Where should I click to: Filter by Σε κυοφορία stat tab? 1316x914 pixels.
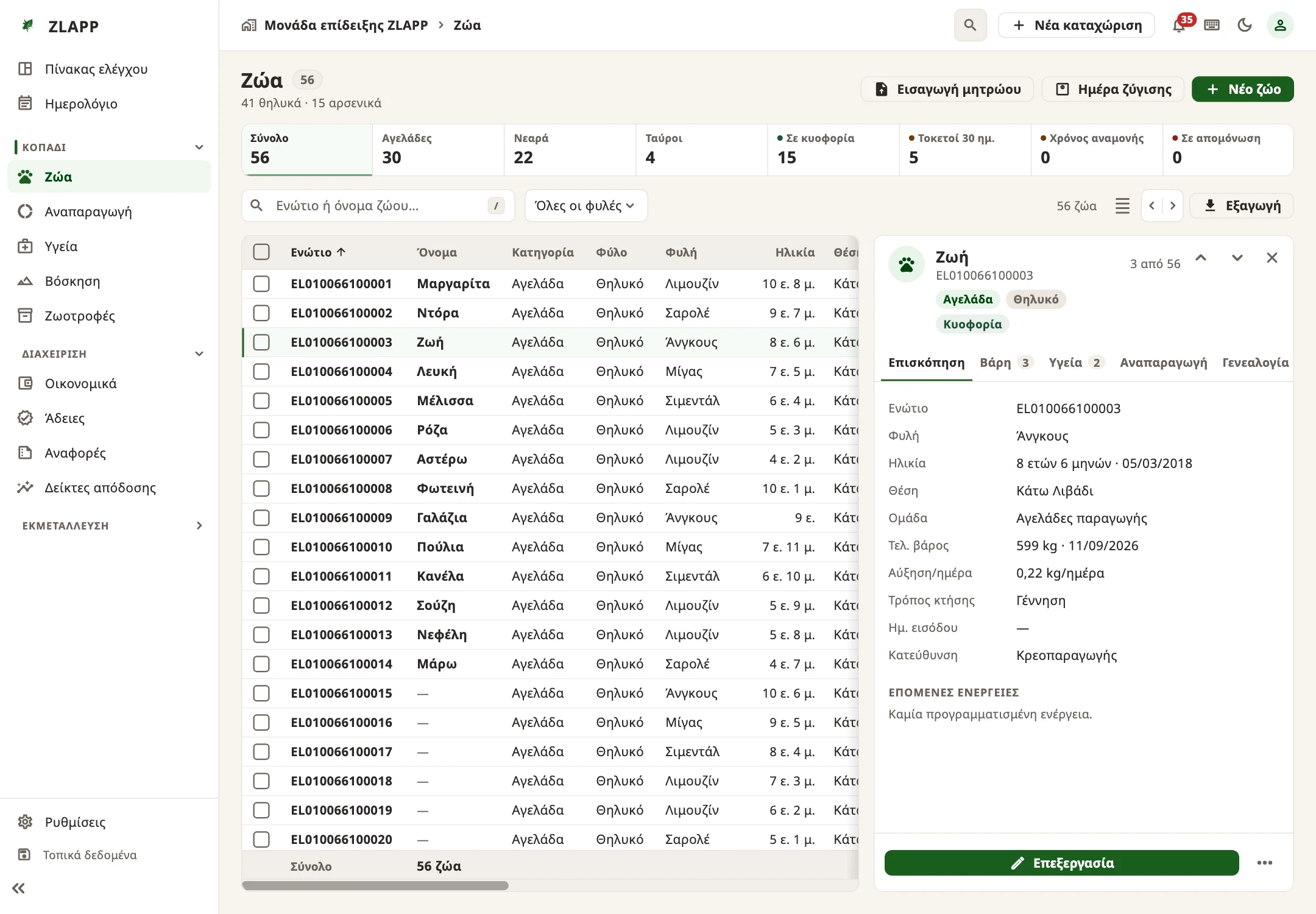833,150
